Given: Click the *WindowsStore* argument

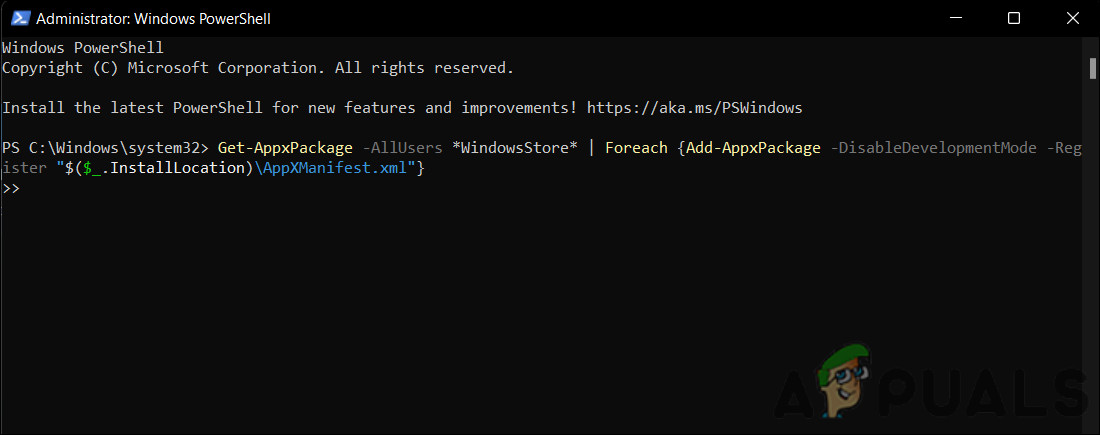Looking at the screenshot, I should pyautogui.click(x=514, y=147).
